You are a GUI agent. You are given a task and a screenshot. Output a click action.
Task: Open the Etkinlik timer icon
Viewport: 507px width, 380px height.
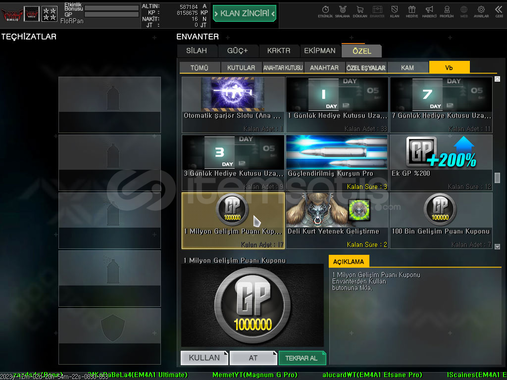coord(325,12)
